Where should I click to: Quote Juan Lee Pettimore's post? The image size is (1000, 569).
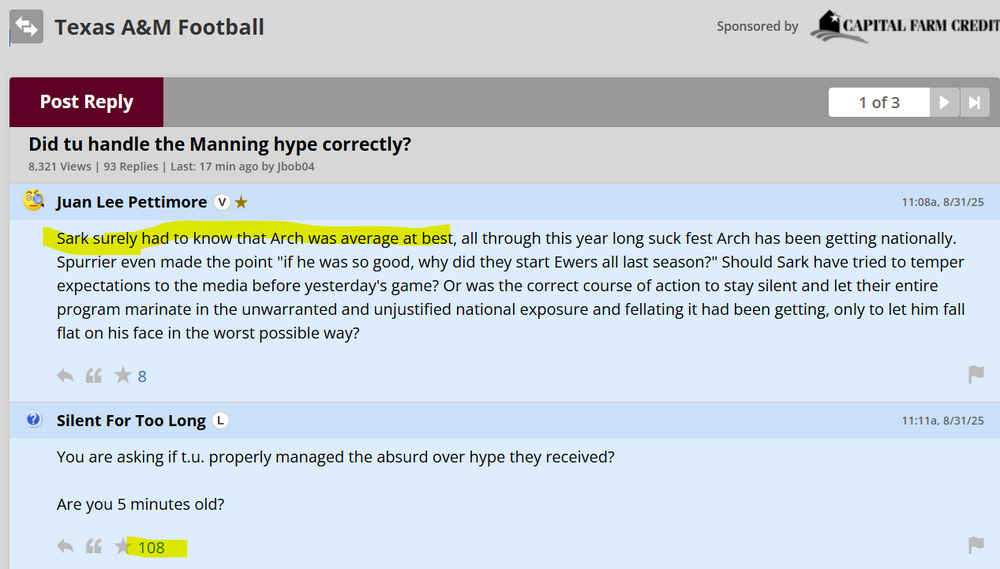coord(94,376)
